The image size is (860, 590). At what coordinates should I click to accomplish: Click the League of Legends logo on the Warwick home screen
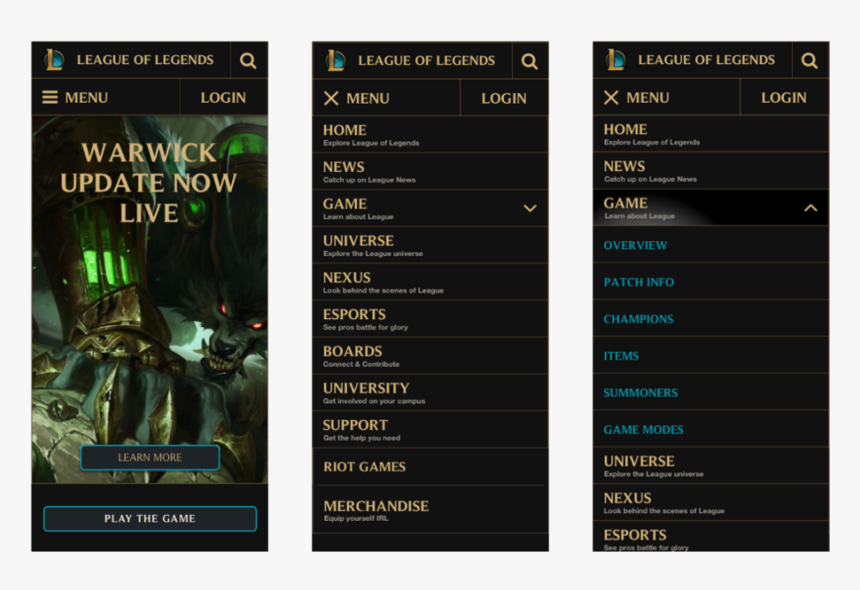[x=54, y=60]
